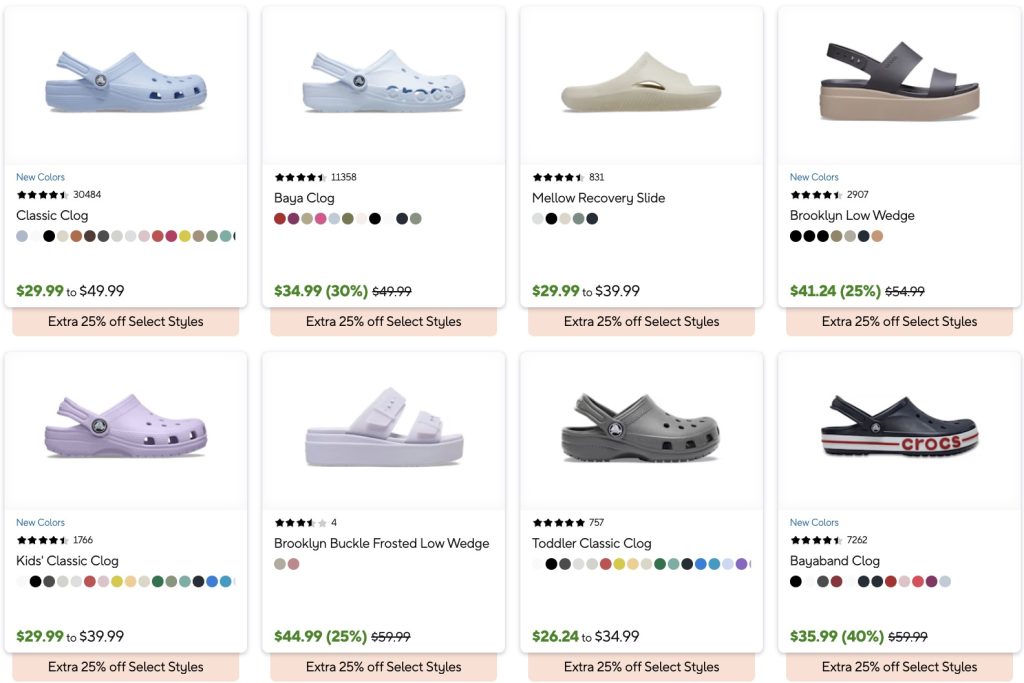
Task: Go to the Mellow Recovery Slide title link
Action: click(598, 198)
